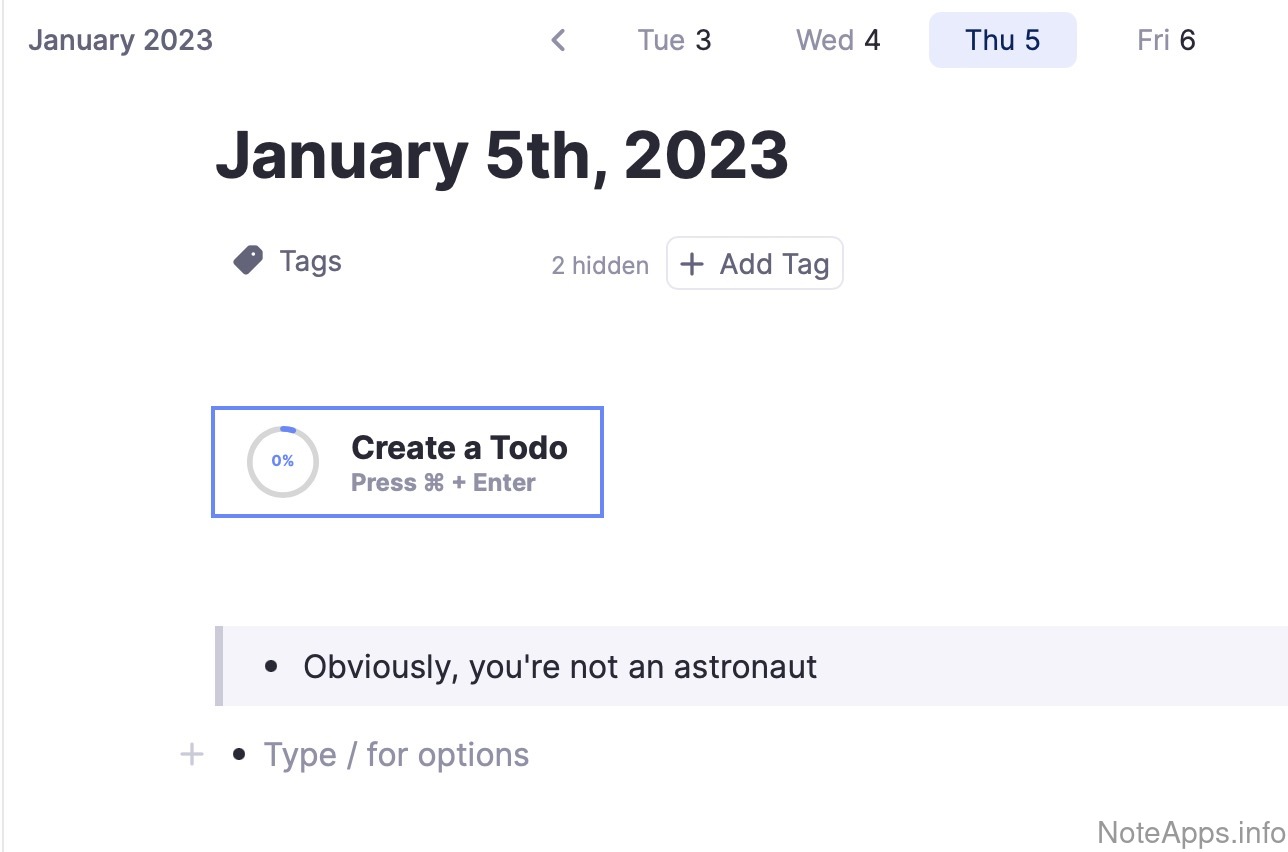The height and width of the screenshot is (852, 1288).
Task: Click the "Press ⌘ + Enter" hint text
Action: tap(443, 483)
